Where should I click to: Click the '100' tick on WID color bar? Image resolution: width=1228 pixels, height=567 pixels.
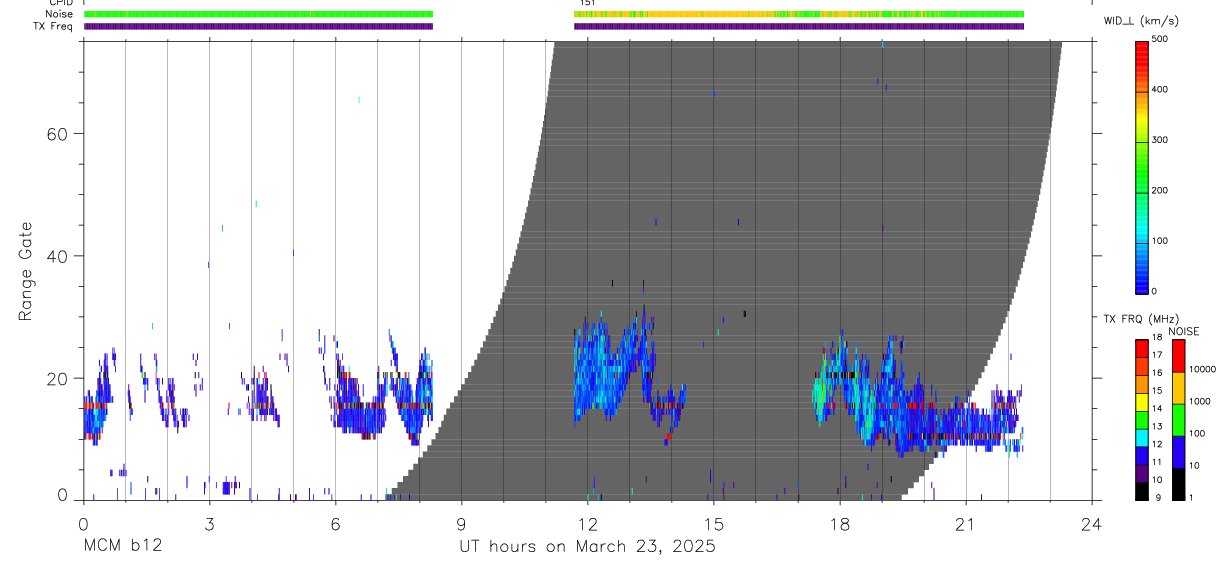pyautogui.click(x=1160, y=241)
